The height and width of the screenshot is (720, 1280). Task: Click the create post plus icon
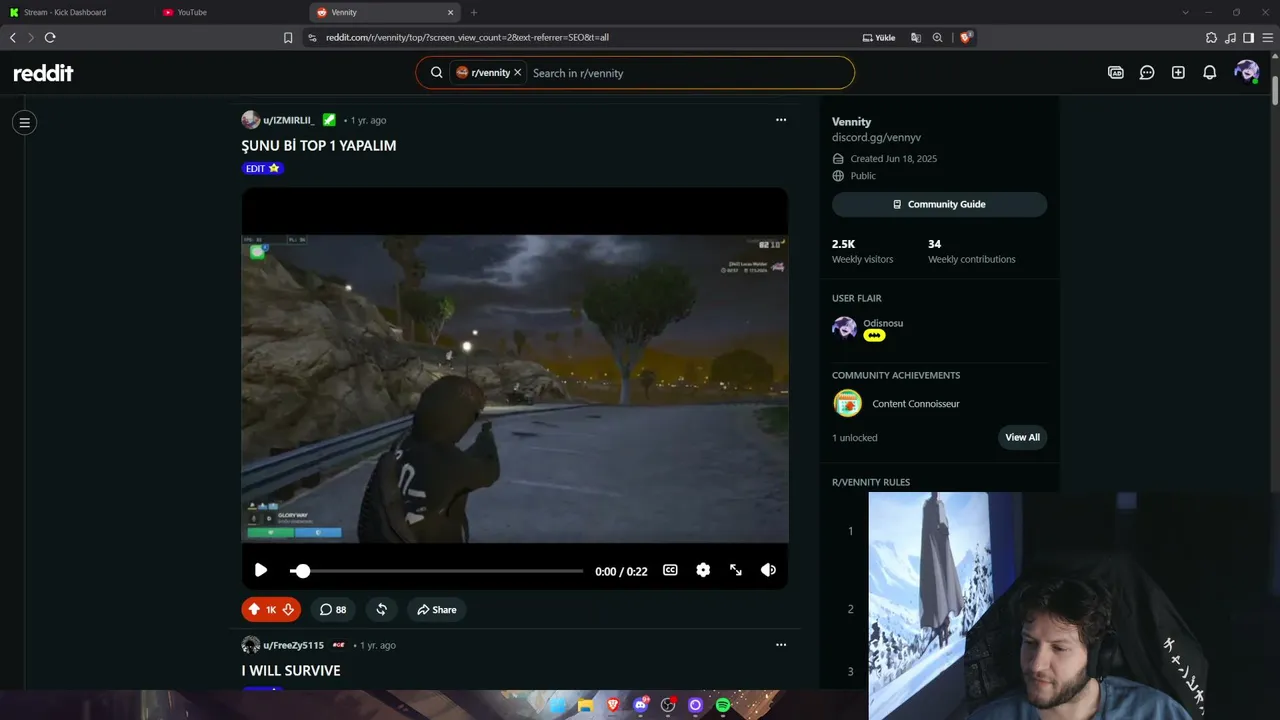[1178, 73]
